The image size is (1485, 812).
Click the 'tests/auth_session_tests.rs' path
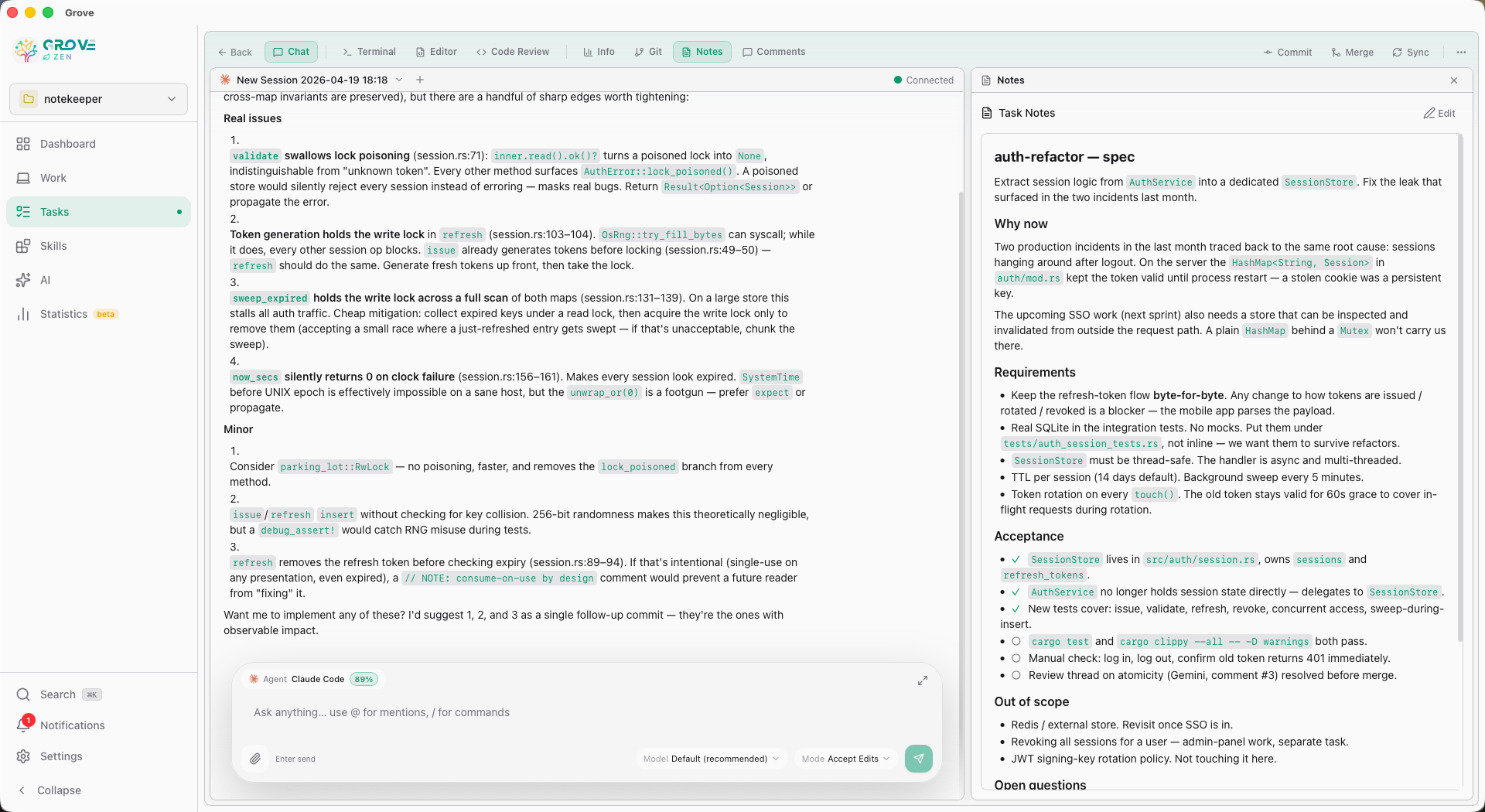pos(1080,443)
